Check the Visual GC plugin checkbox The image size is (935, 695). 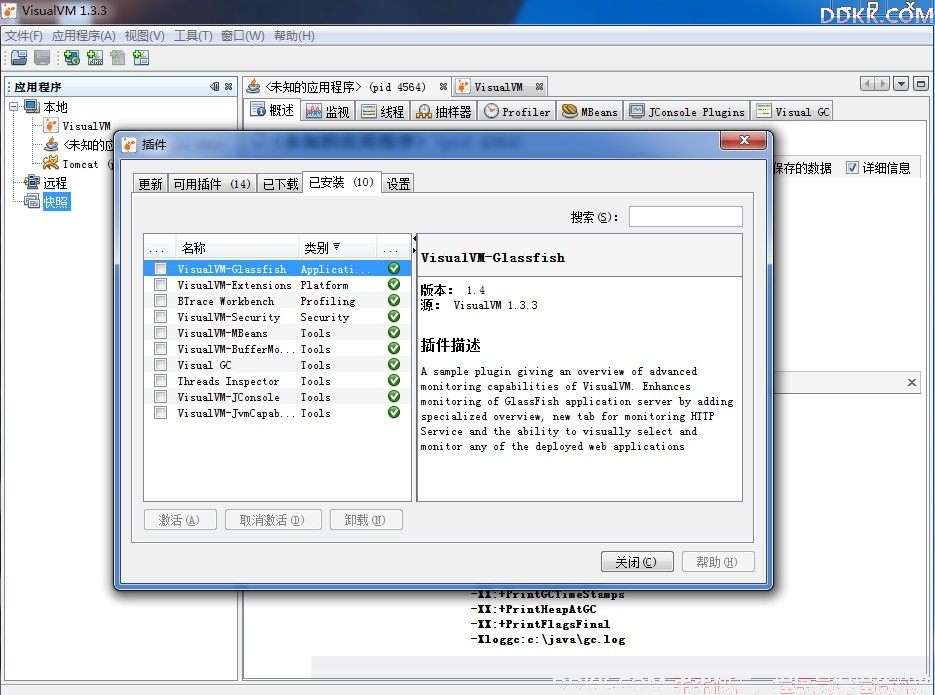point(160,365)
